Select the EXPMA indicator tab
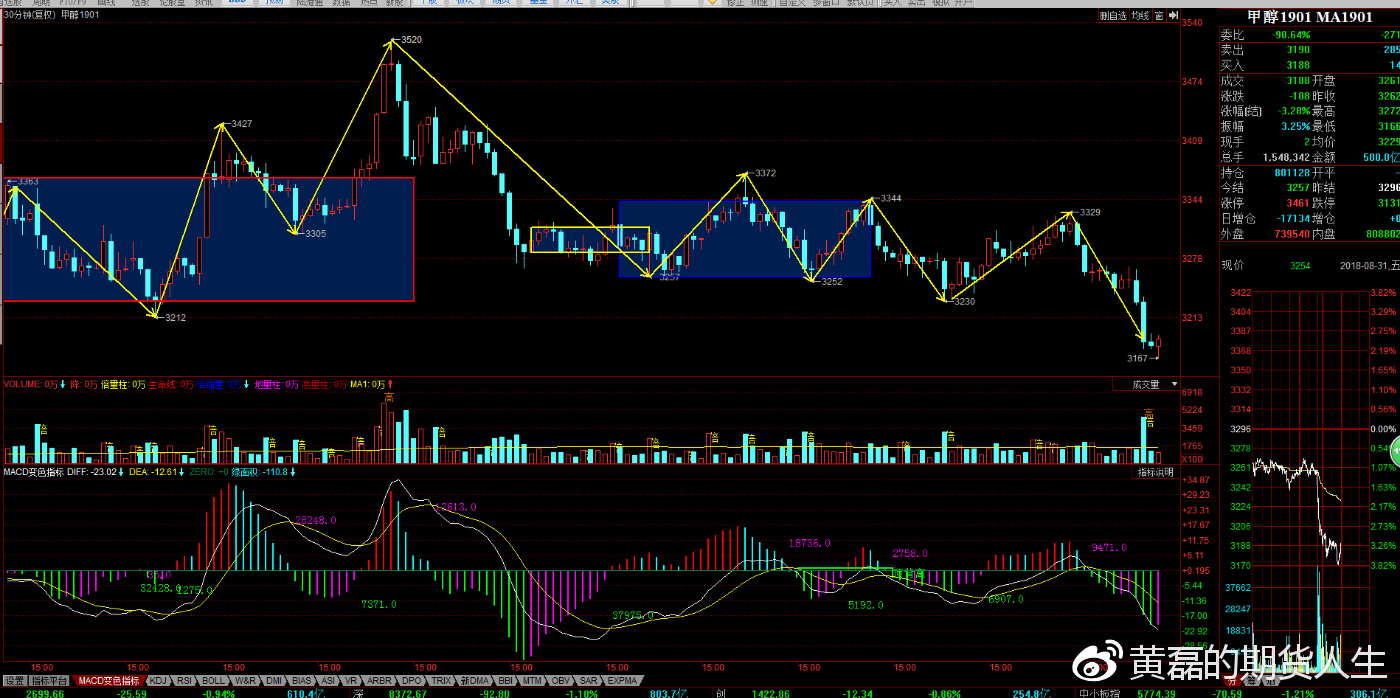This screenshot has height=698, width=1400. (622, 680)
